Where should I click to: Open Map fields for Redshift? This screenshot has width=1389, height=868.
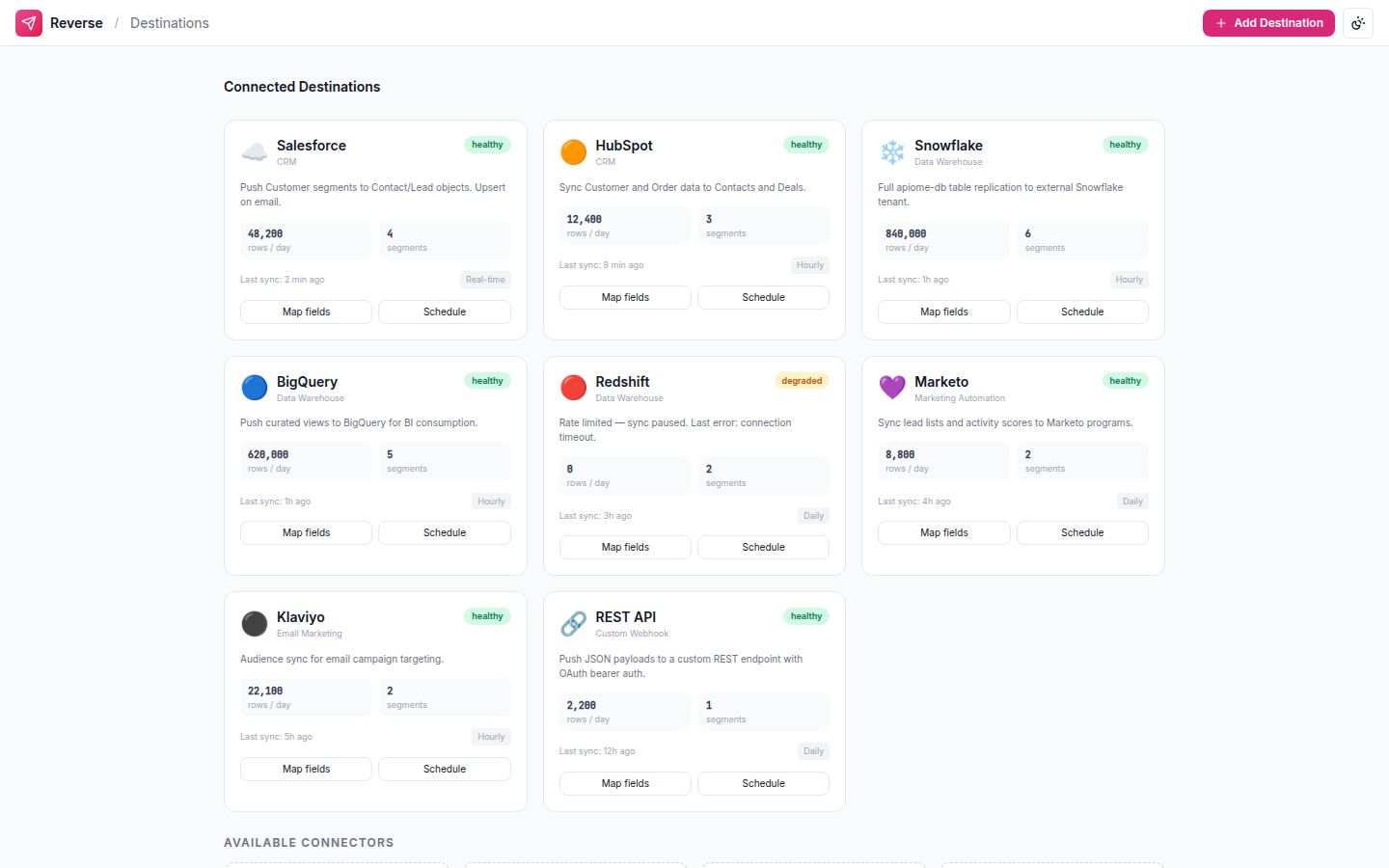[x=625, y=548]
